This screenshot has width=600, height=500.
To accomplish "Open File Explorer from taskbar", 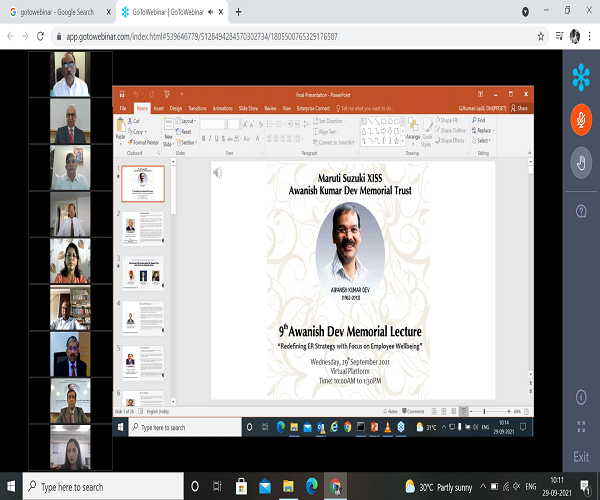I will [288, 487].
